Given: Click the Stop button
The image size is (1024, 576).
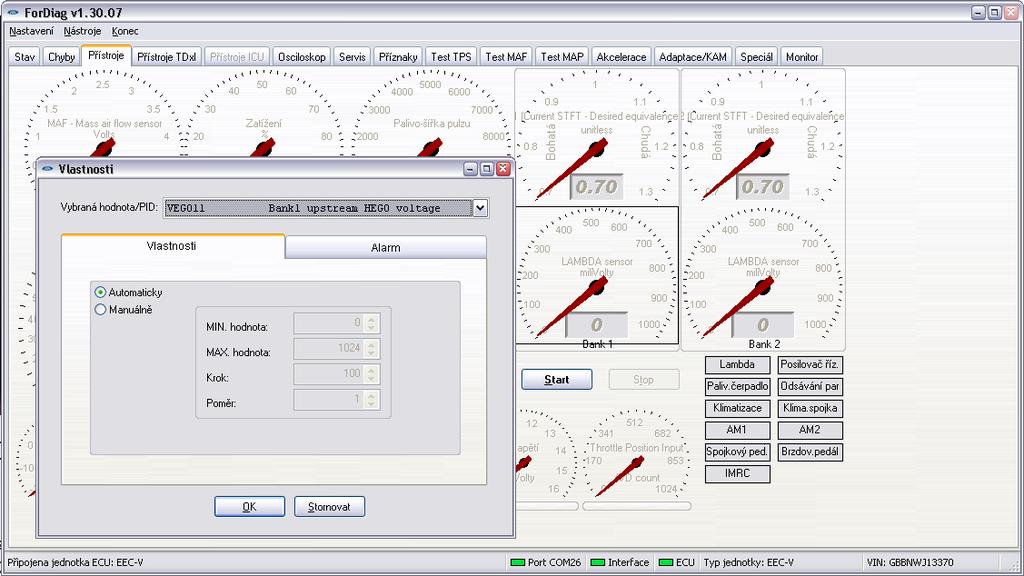Looking at the screenshot, I should (x=643, y=379).
